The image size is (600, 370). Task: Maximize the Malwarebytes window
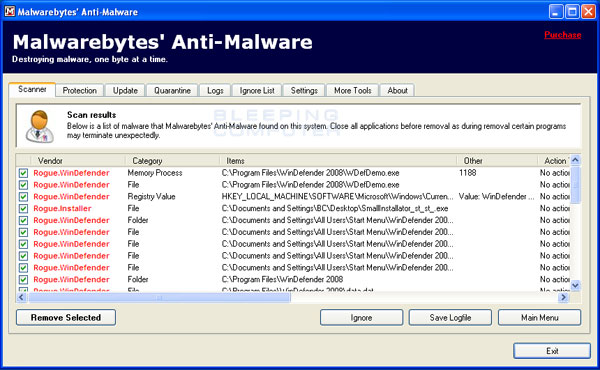coord(572,11)
